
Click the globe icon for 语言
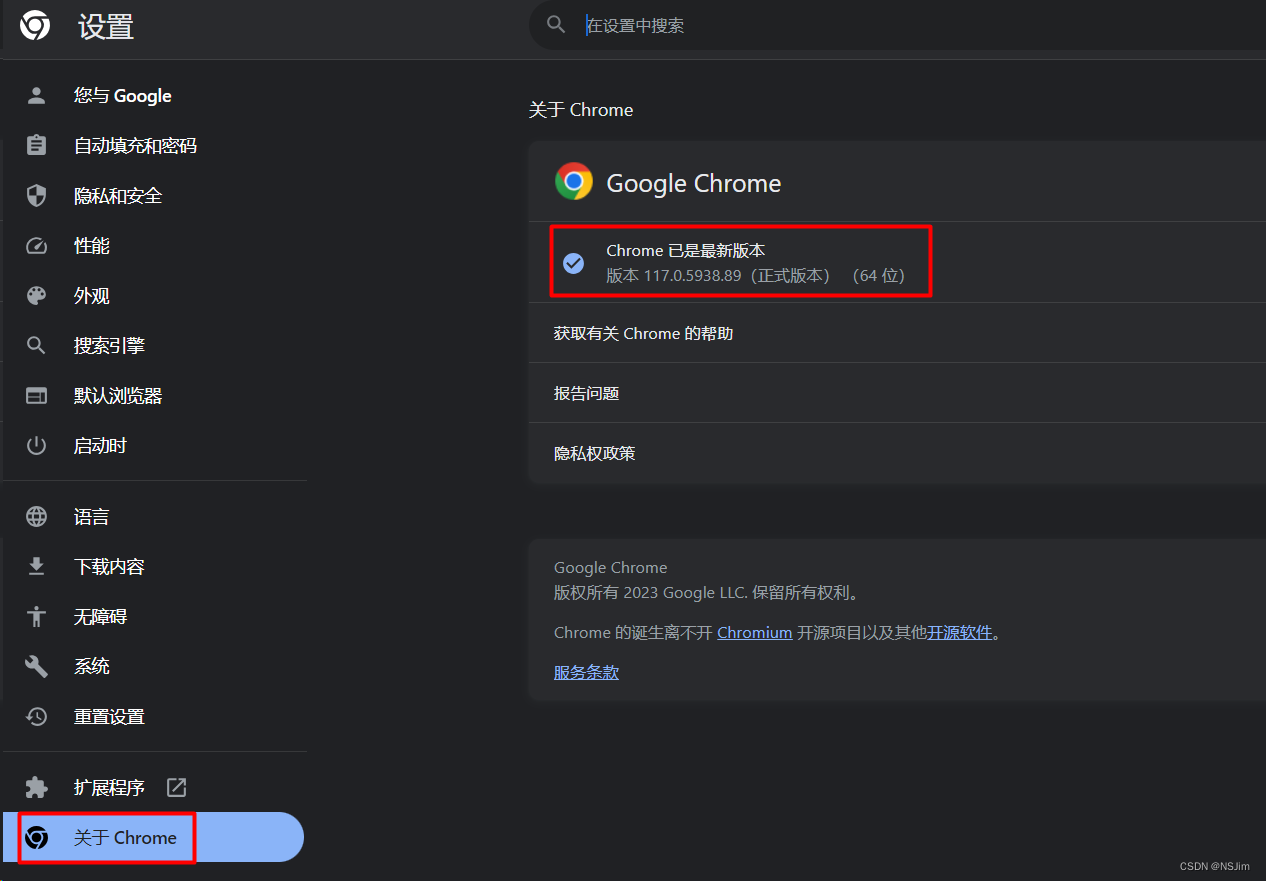[36, 517]
